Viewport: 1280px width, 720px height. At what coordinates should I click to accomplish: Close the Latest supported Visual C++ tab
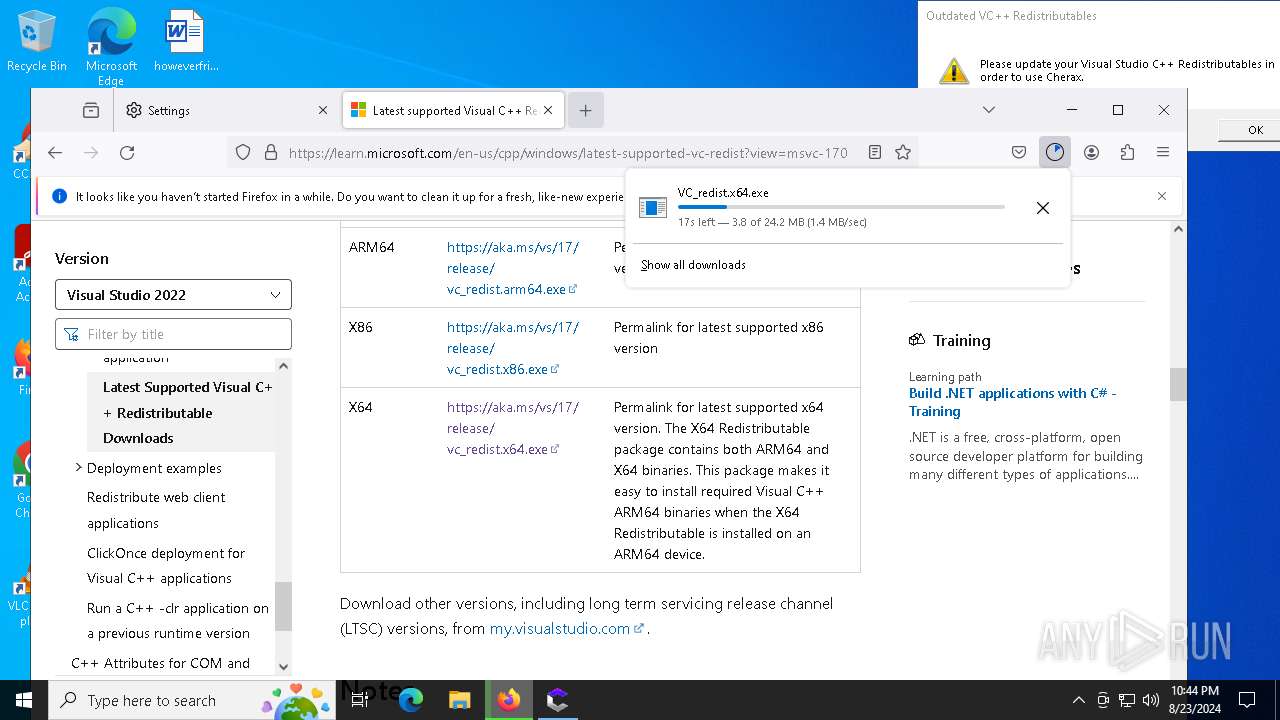click(x=550, y=110)
